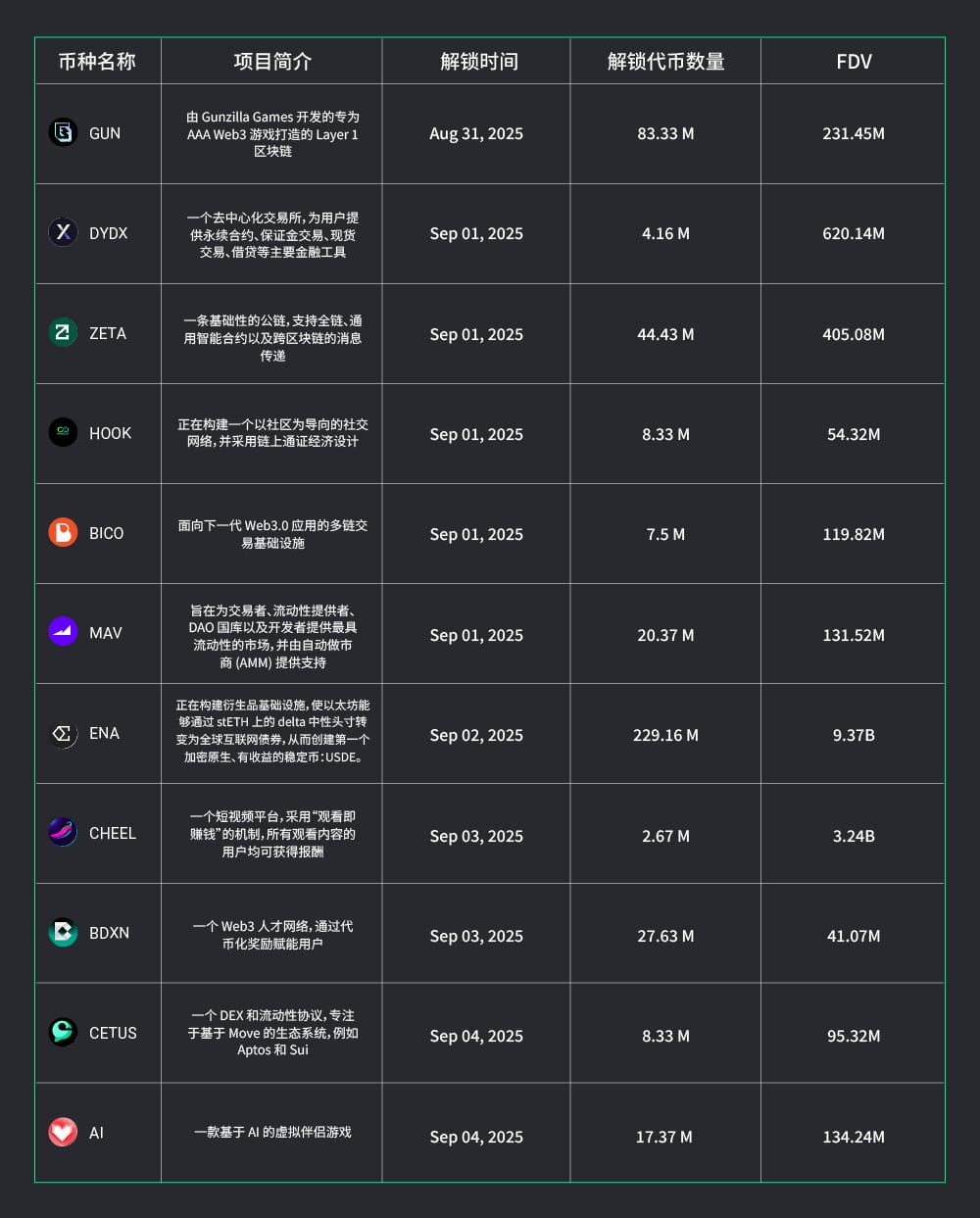980x1218 pixels.
Task: Click the HOOK token logo icon
Action: point(63,432)
